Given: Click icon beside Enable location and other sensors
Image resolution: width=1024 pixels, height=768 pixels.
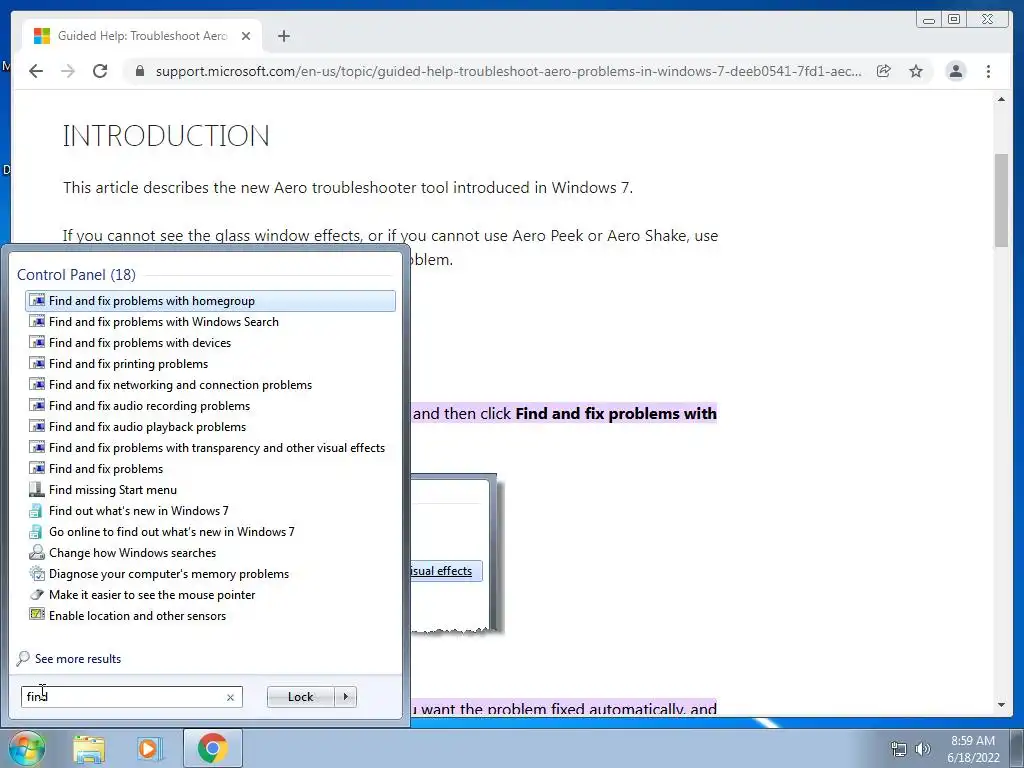Looking at the screenshot, I should (x=37, y=615).
